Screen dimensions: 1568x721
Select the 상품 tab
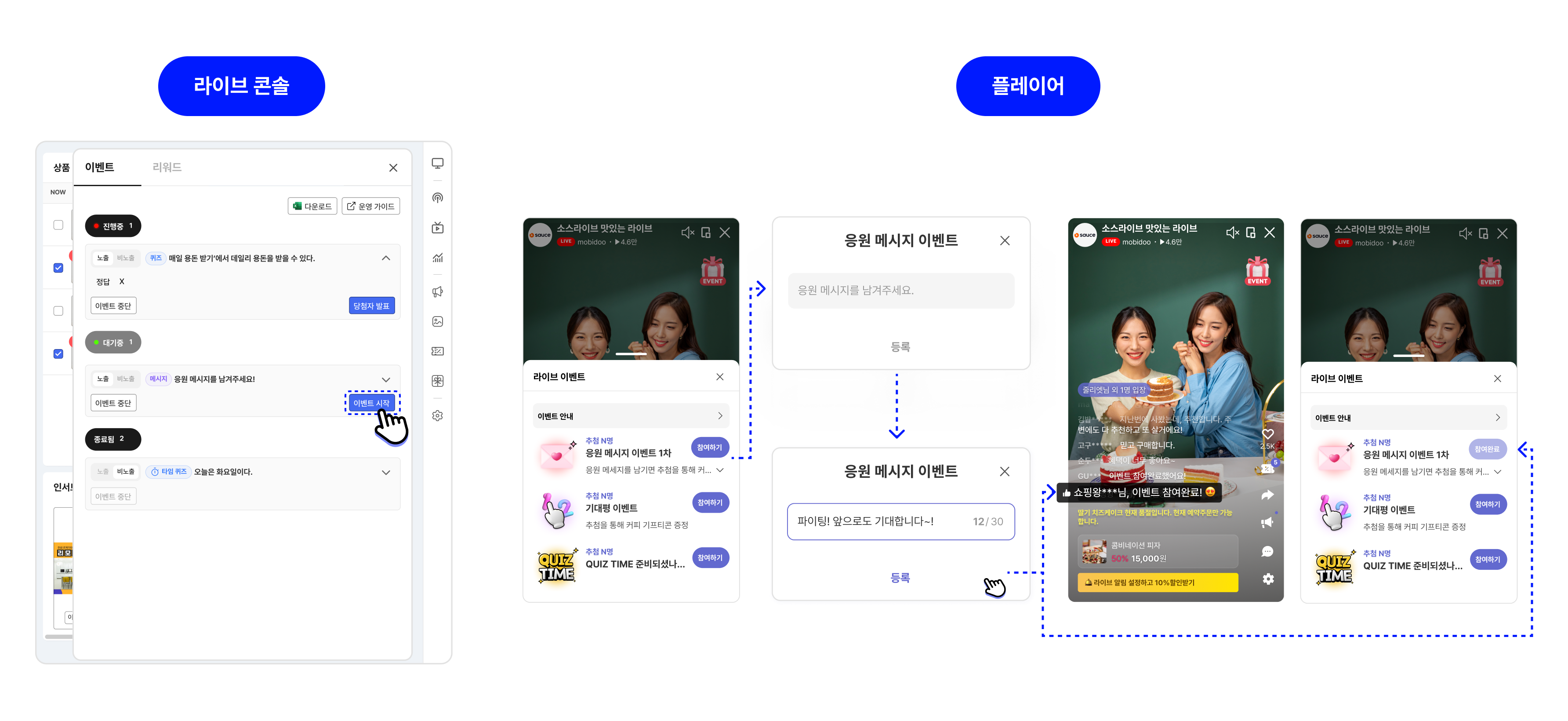61,168
